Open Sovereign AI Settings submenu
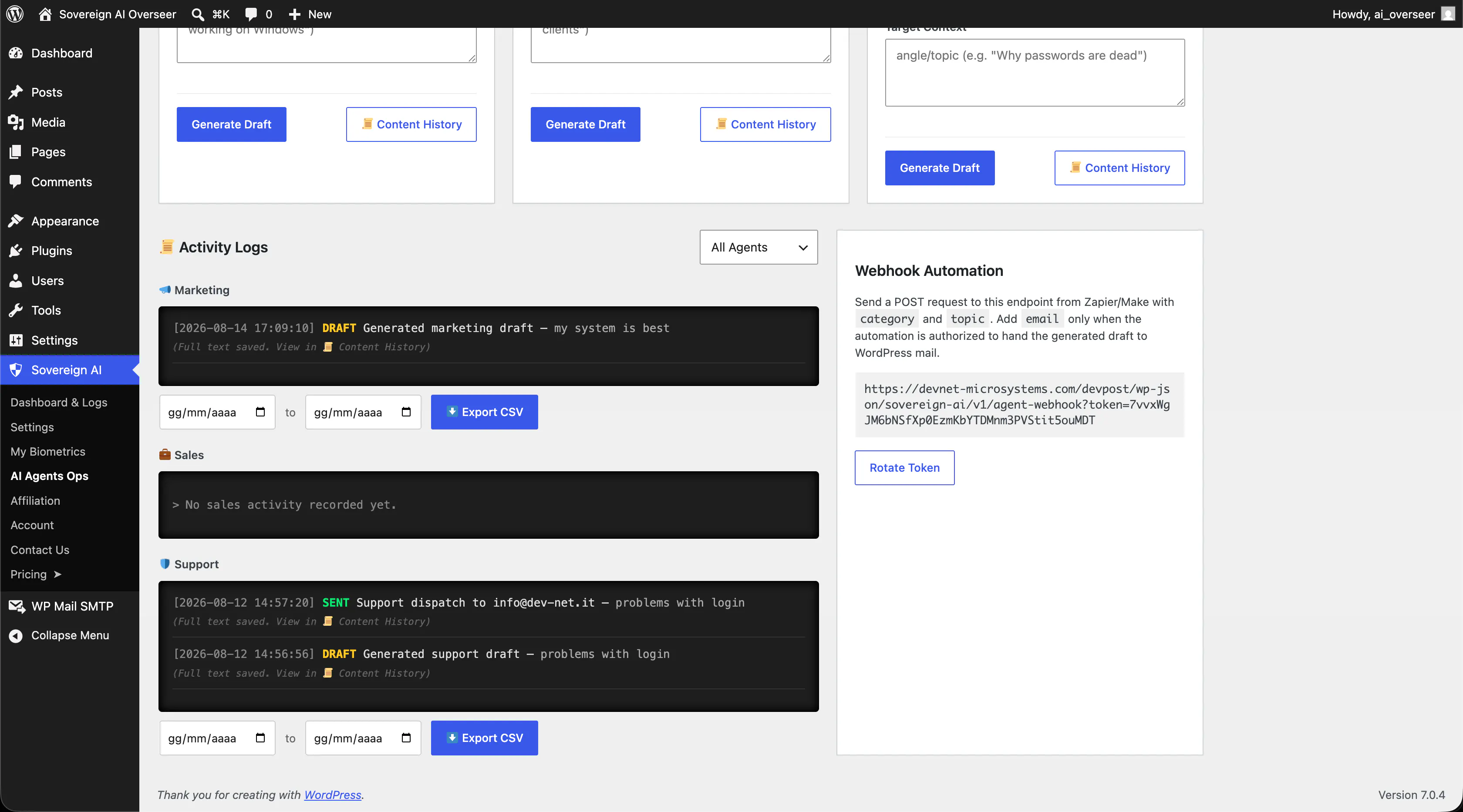 tap(32, 427)
